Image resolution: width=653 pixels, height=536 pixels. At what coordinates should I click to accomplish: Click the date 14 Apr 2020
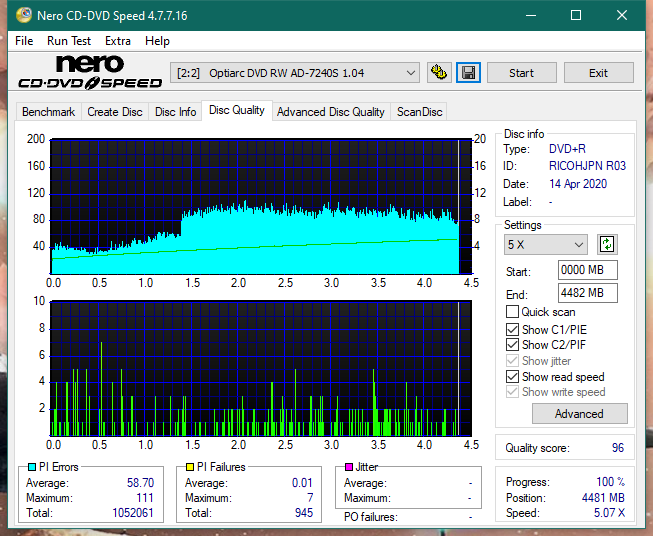coord(578,184)
